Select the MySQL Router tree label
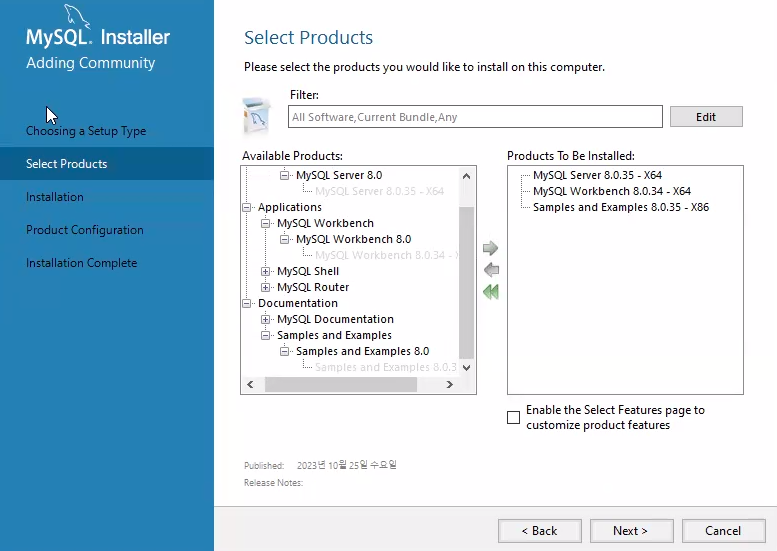 tap(313, 287)
